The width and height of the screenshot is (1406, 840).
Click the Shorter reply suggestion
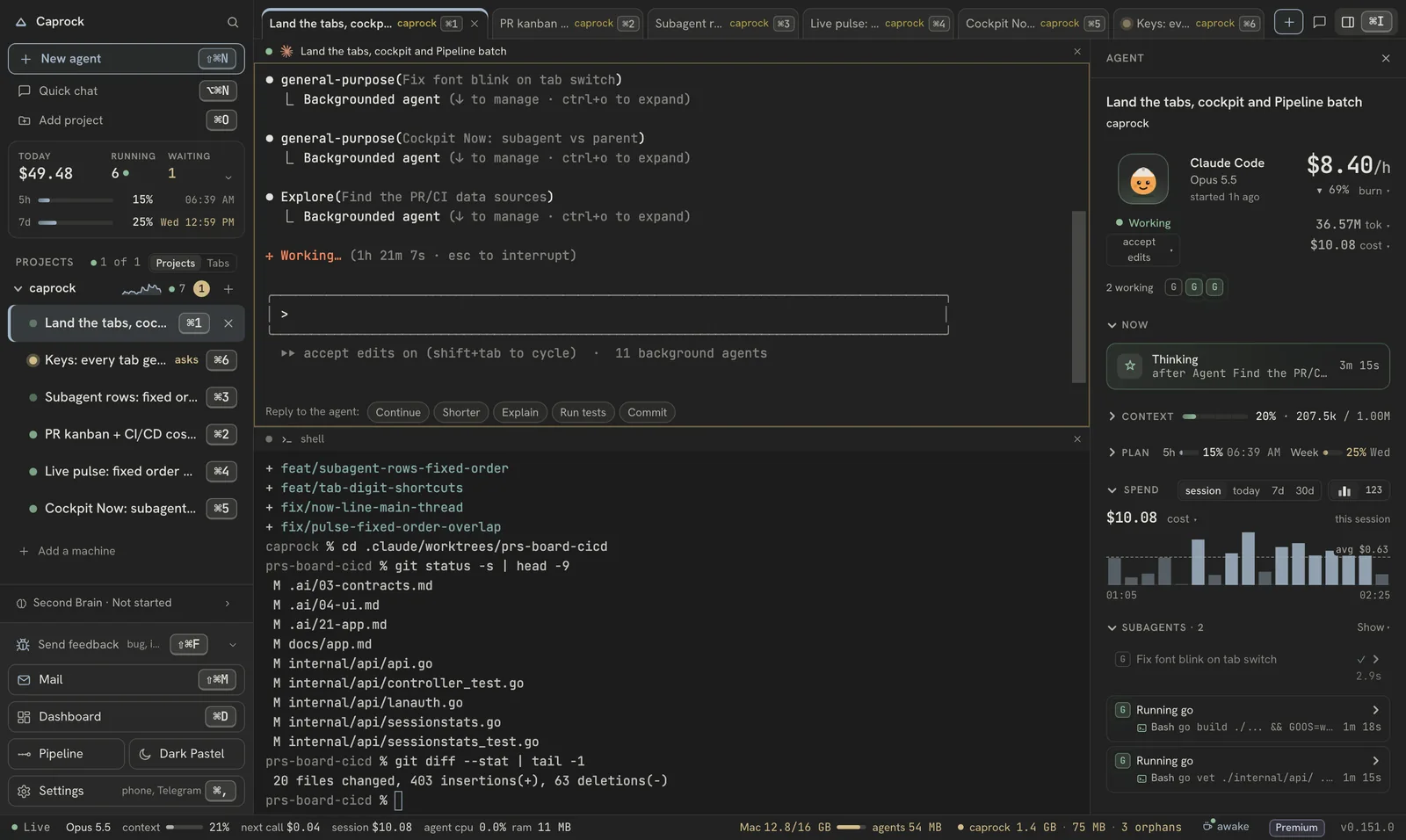(x=460, y=412)
